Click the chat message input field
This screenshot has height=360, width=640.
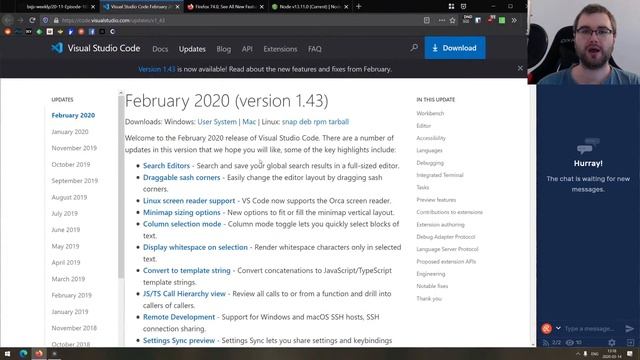(x=590, y=328)
